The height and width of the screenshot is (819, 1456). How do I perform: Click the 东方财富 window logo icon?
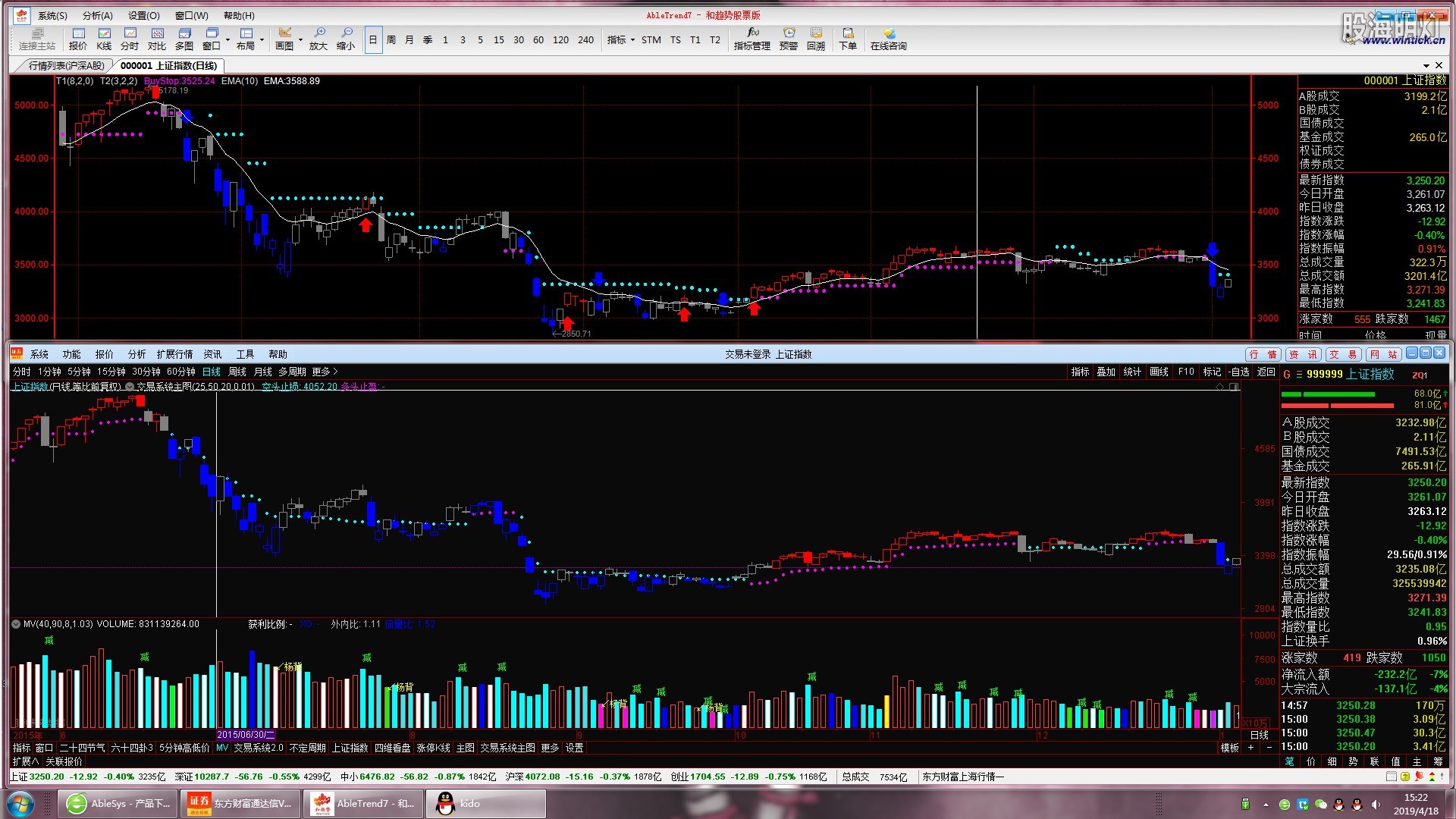(x=17, y=353)
